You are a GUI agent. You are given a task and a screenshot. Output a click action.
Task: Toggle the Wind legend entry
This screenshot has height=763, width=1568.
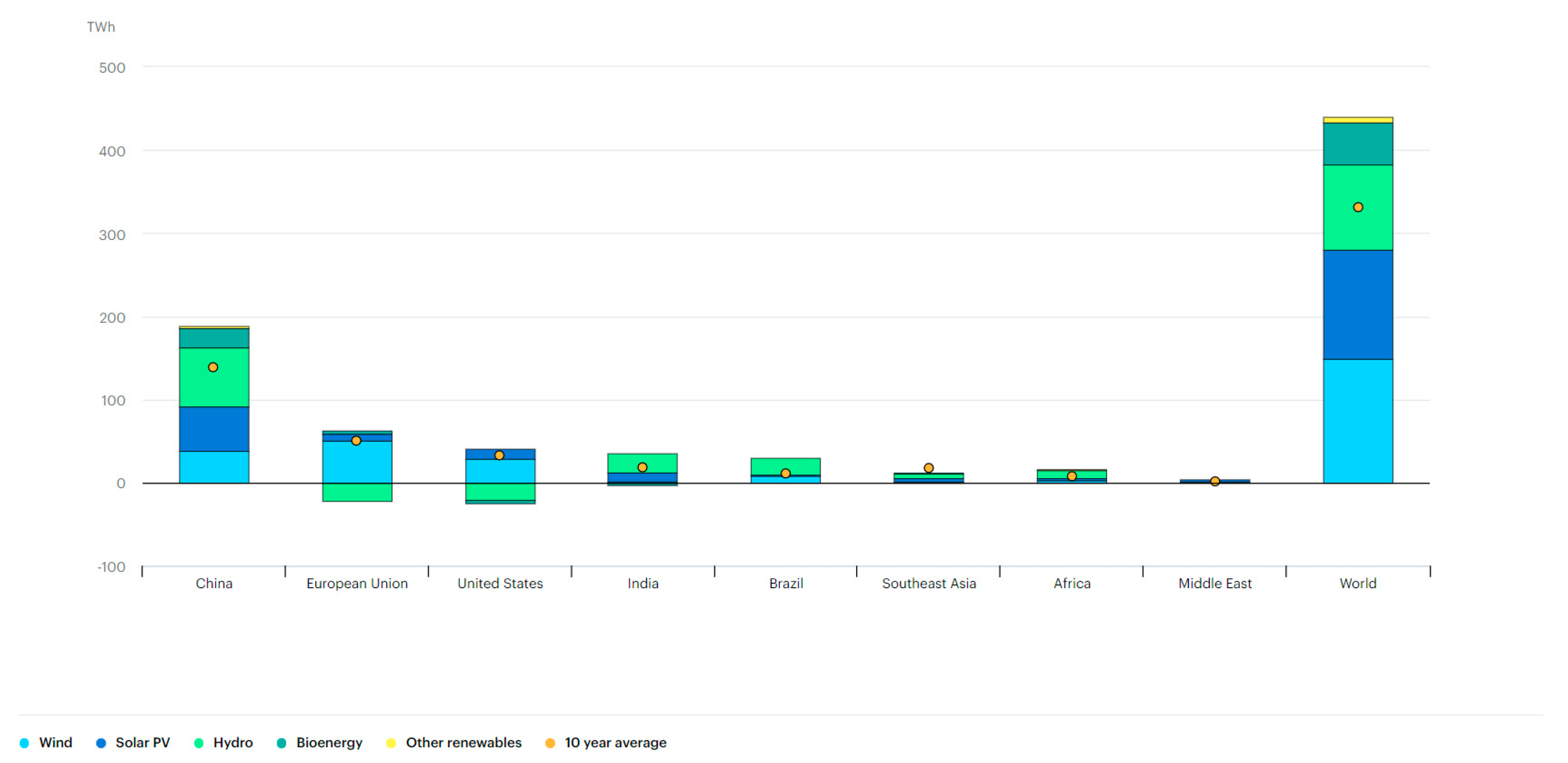click(x=46, y=742)
